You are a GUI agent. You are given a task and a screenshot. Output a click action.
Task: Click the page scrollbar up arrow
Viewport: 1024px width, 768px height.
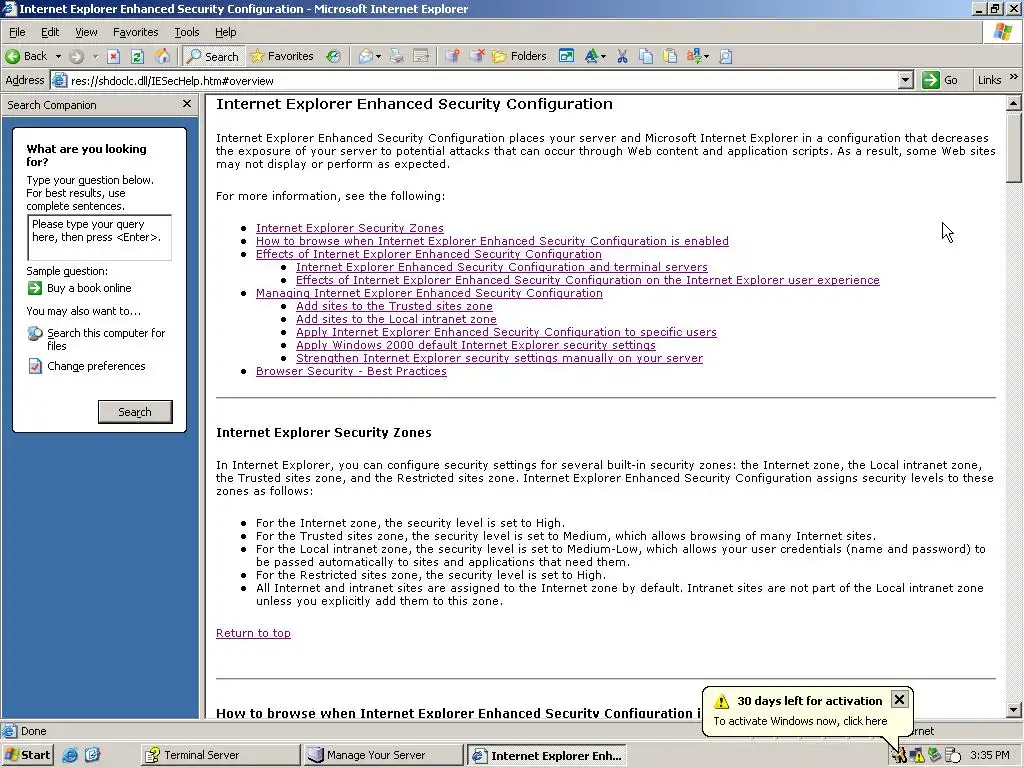(1013, 103)
